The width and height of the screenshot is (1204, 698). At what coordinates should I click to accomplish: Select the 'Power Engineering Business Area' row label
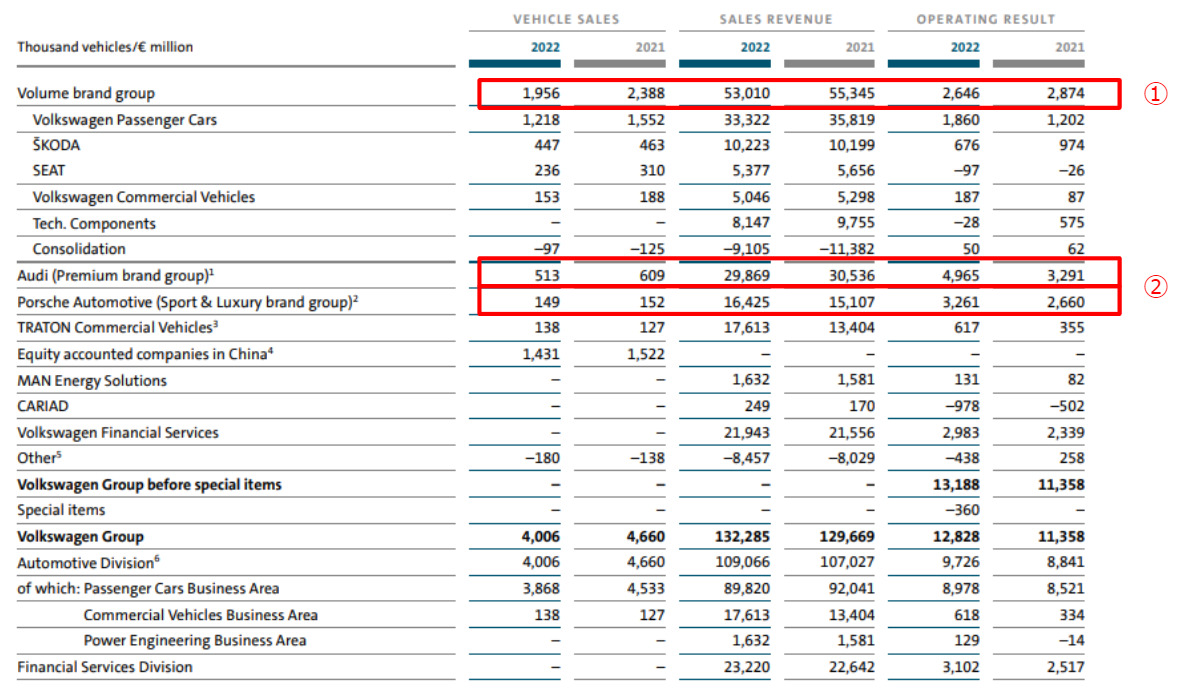tap(195, 641)
